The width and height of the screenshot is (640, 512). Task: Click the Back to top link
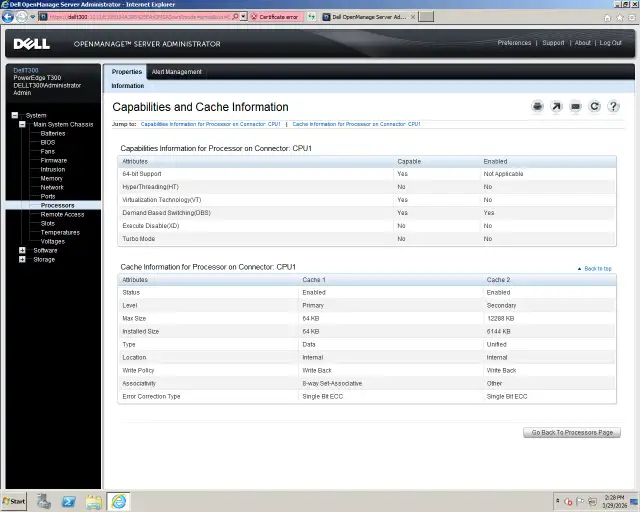click(x=597, y=268)
